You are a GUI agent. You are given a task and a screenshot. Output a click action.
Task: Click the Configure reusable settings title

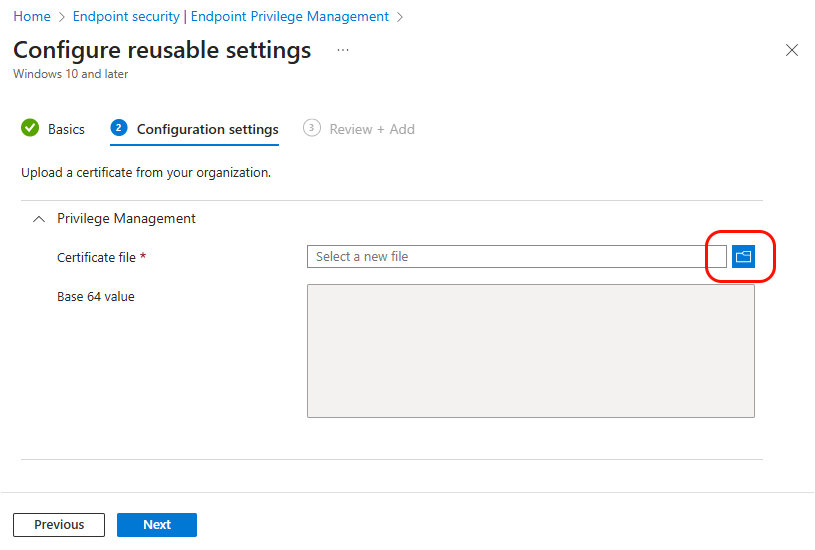(x=162, y=50)
